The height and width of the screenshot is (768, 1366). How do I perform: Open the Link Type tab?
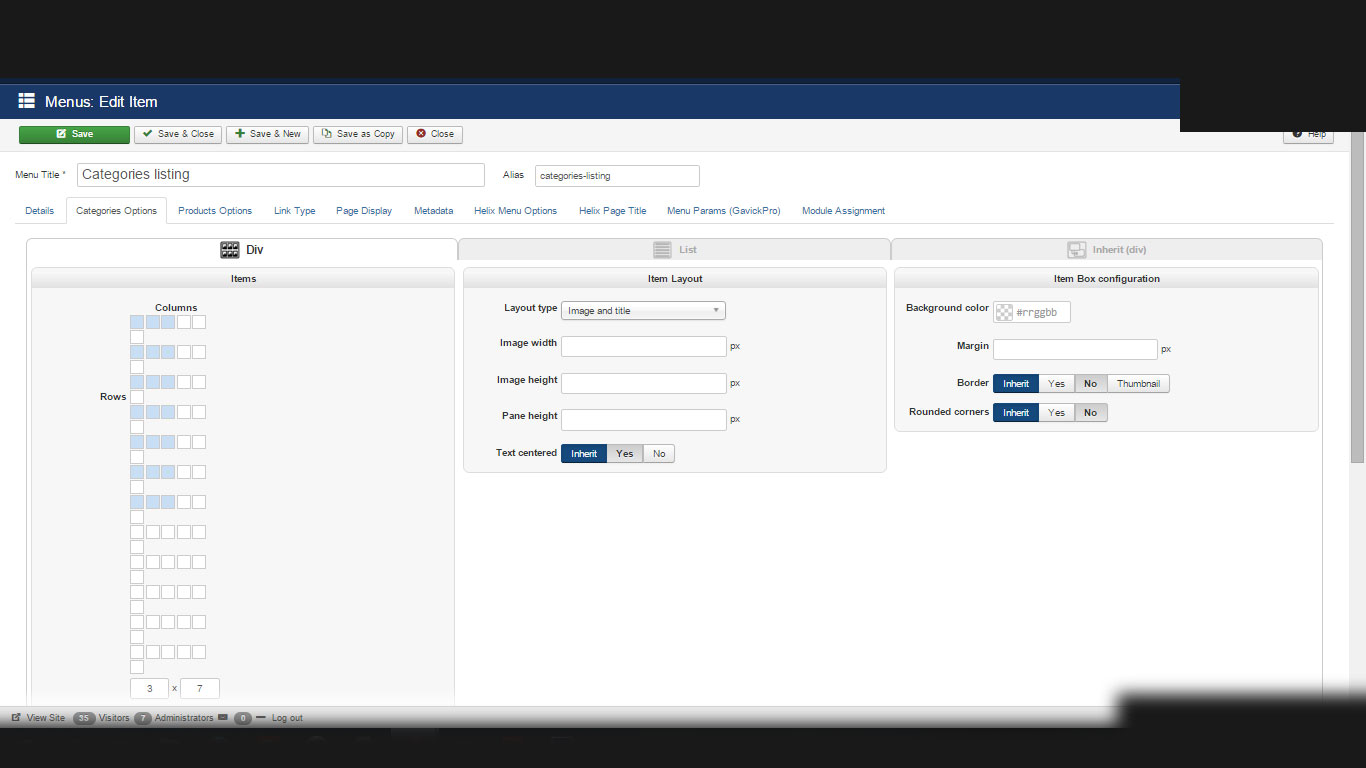pos(295,211)
